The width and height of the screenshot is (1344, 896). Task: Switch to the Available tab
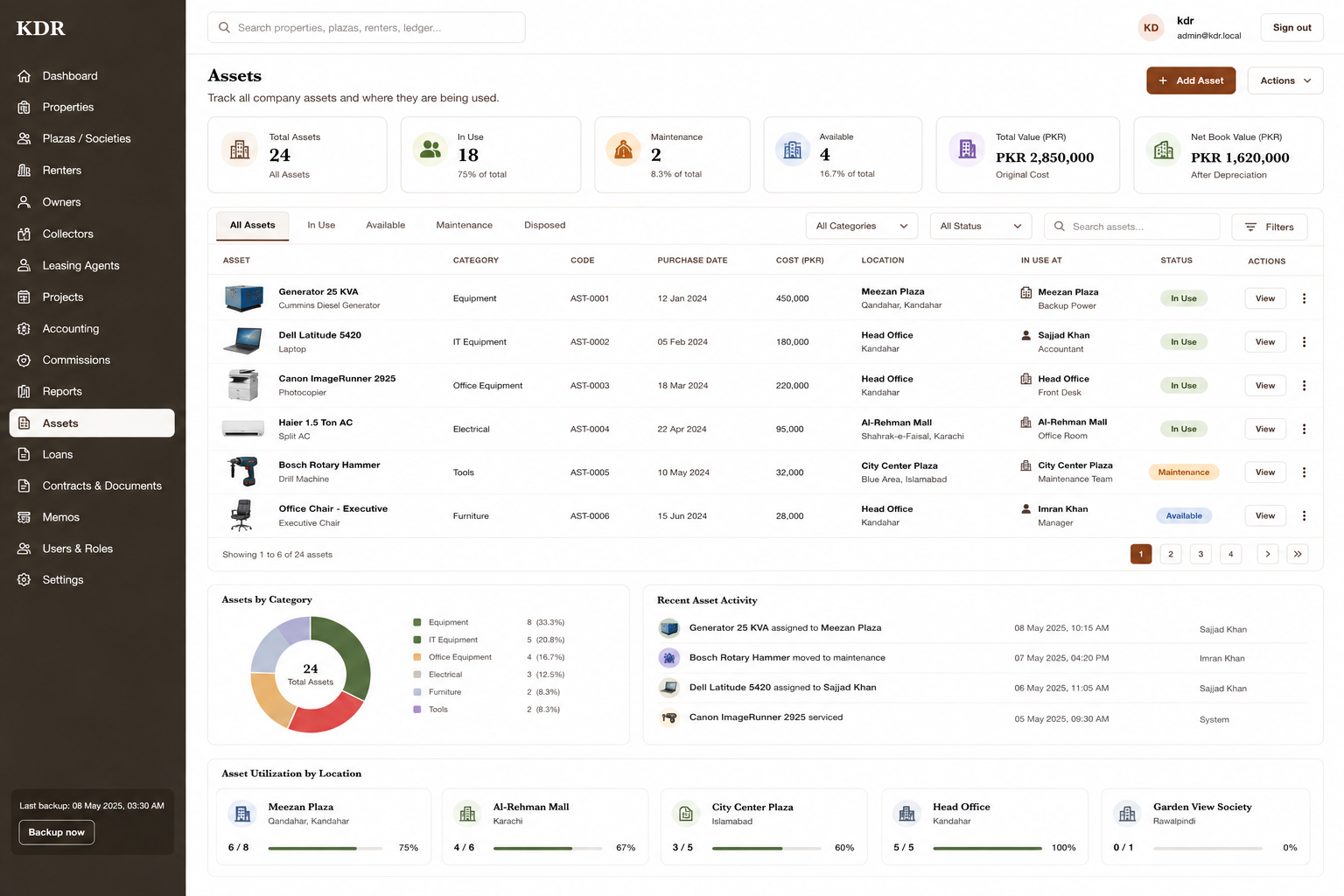[386, 226]
